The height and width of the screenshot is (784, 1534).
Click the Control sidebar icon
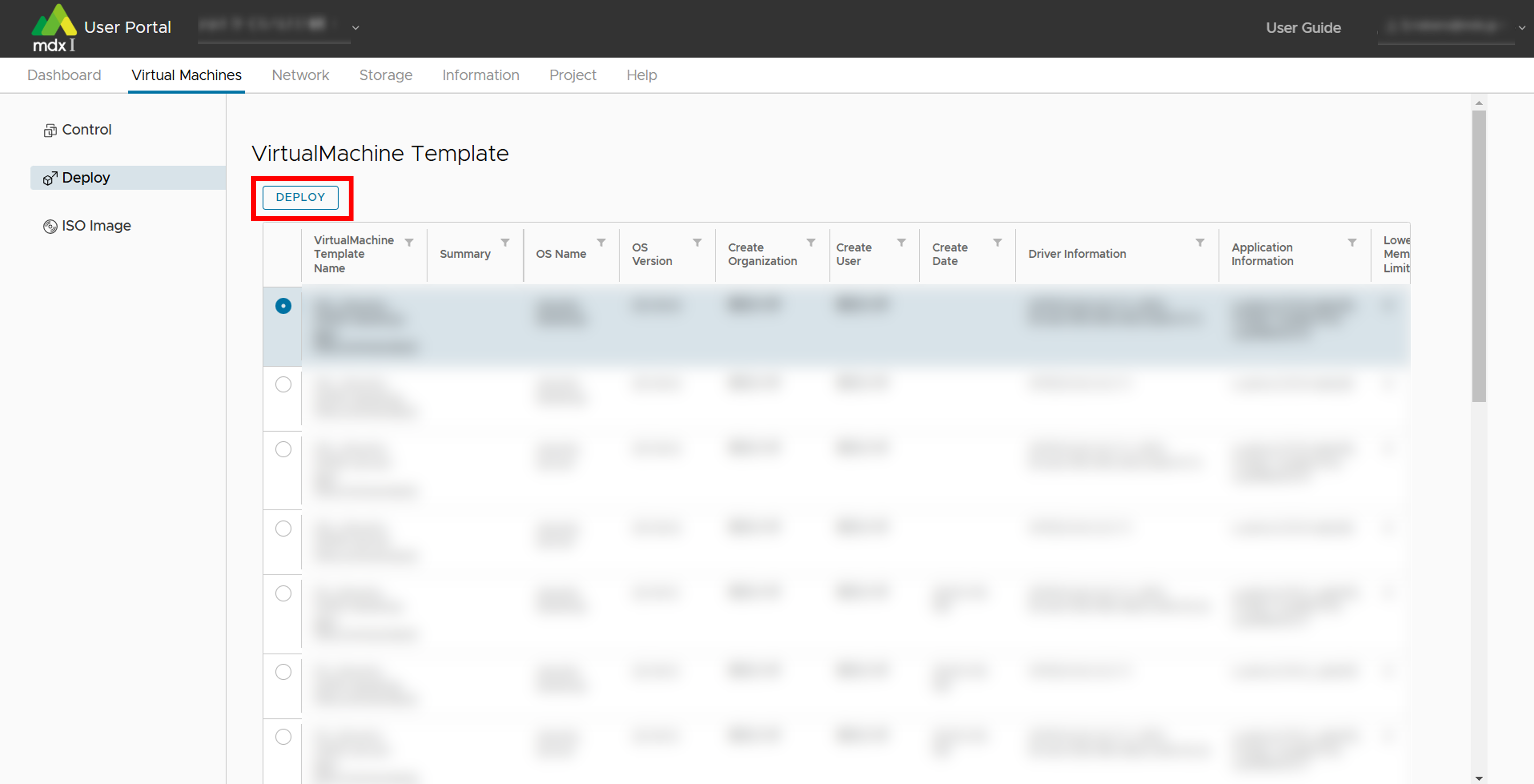click(x=50, y=130)
